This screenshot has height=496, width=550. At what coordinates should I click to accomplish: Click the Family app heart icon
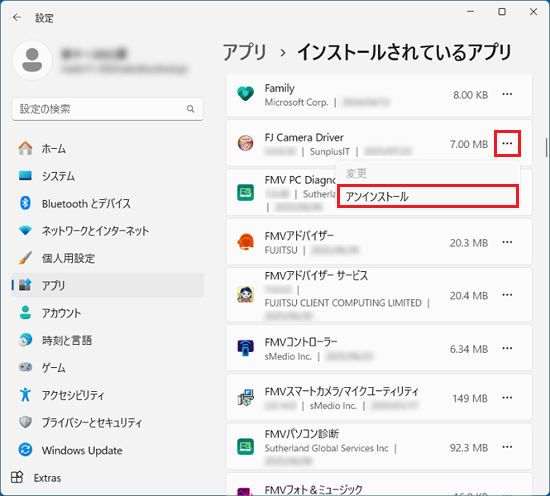coord(246,94)
